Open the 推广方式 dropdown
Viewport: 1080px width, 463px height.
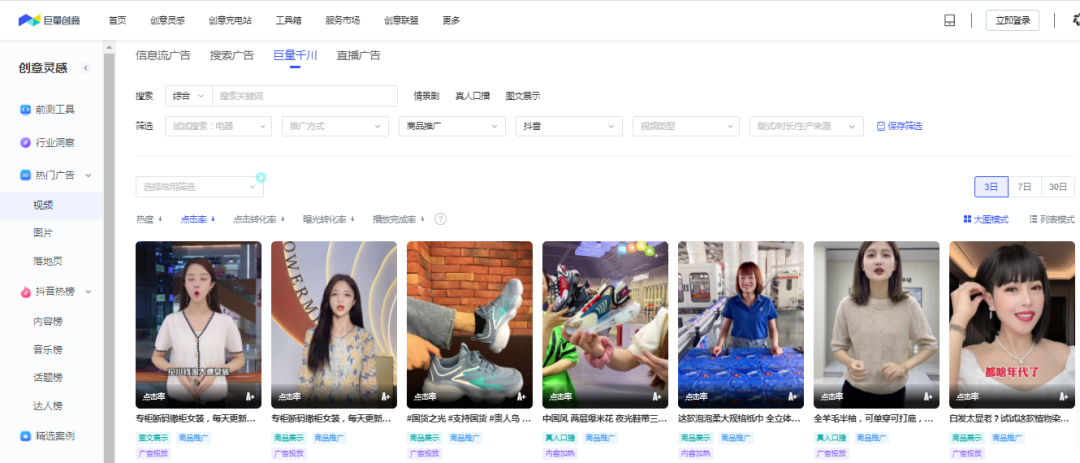pos(335,126)
